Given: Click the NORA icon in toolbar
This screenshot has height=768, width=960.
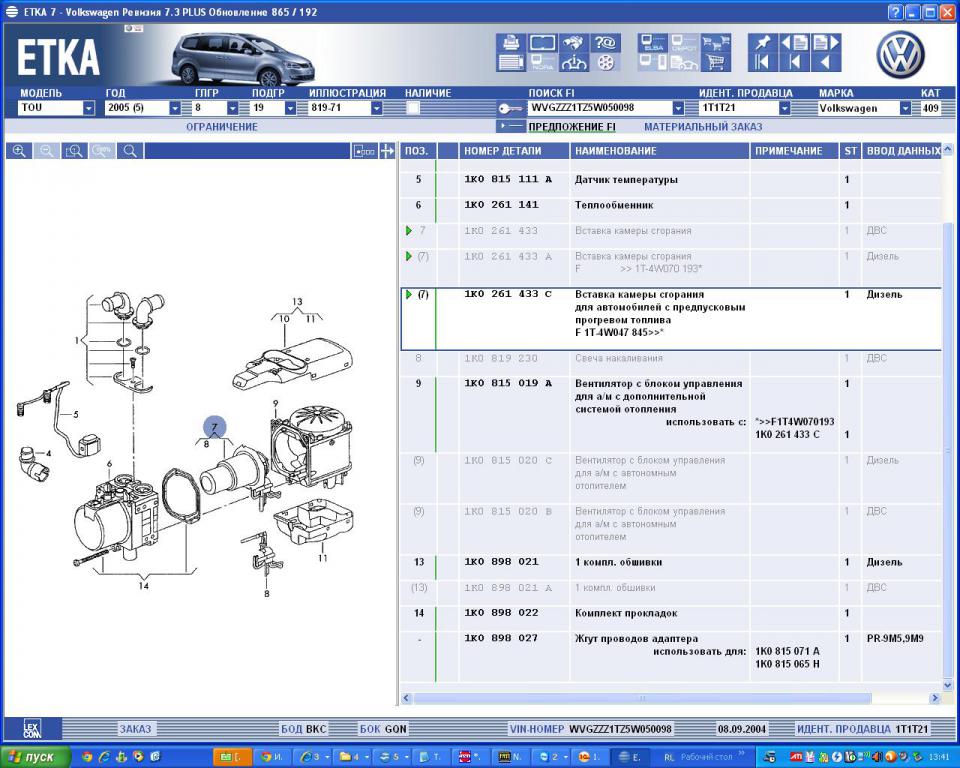Looking at the screenshot, I should (542, 62).
